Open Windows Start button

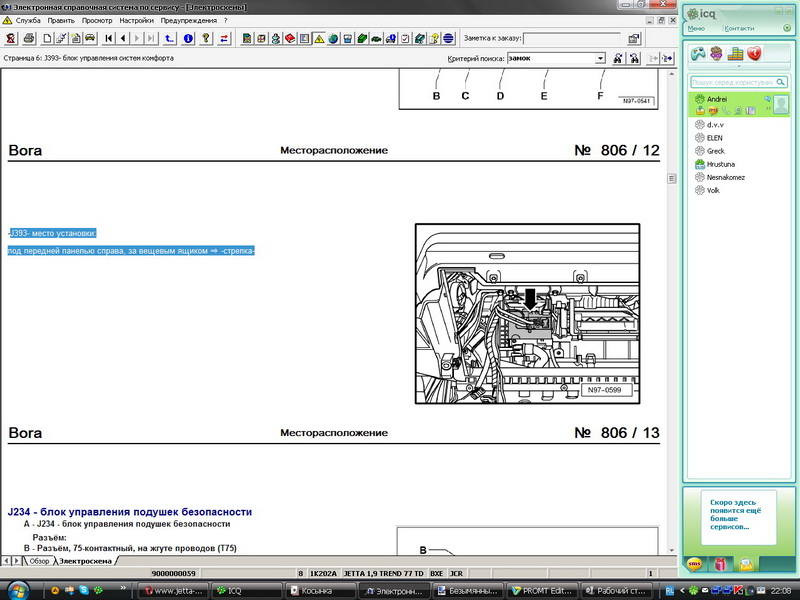pos(17,590)
